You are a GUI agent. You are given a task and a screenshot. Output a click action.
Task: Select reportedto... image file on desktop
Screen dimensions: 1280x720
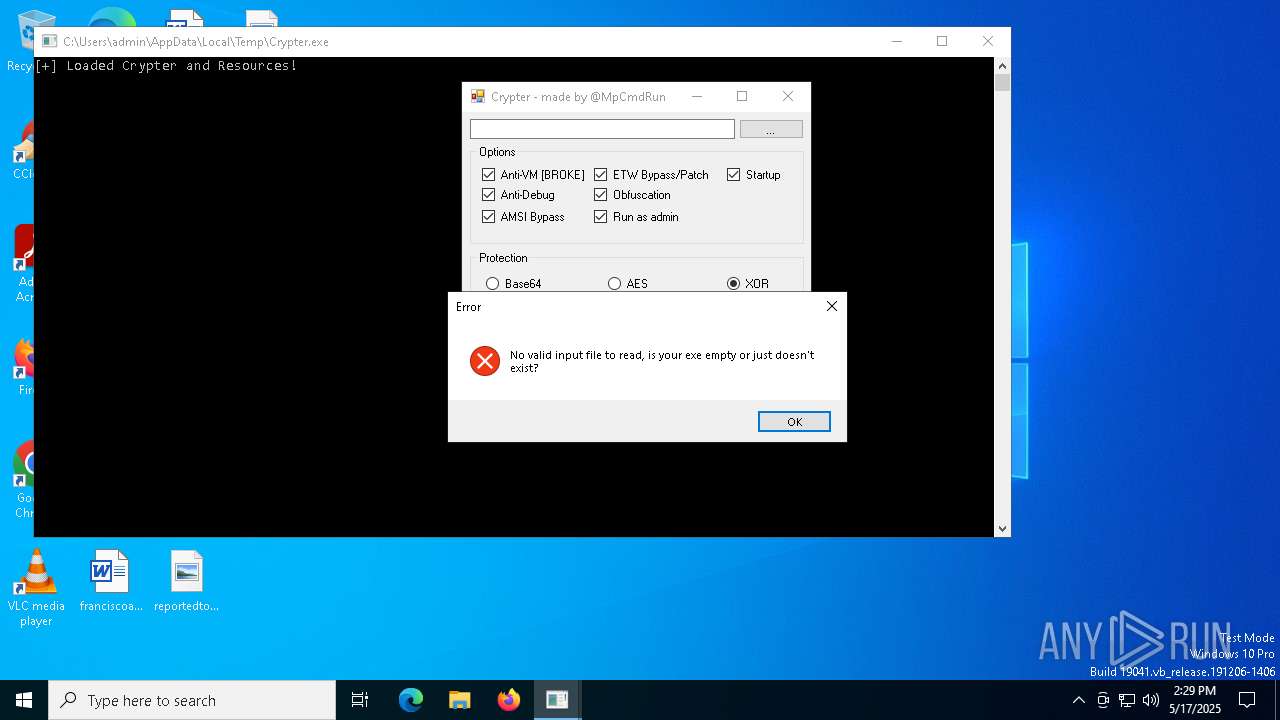point(186,581)
